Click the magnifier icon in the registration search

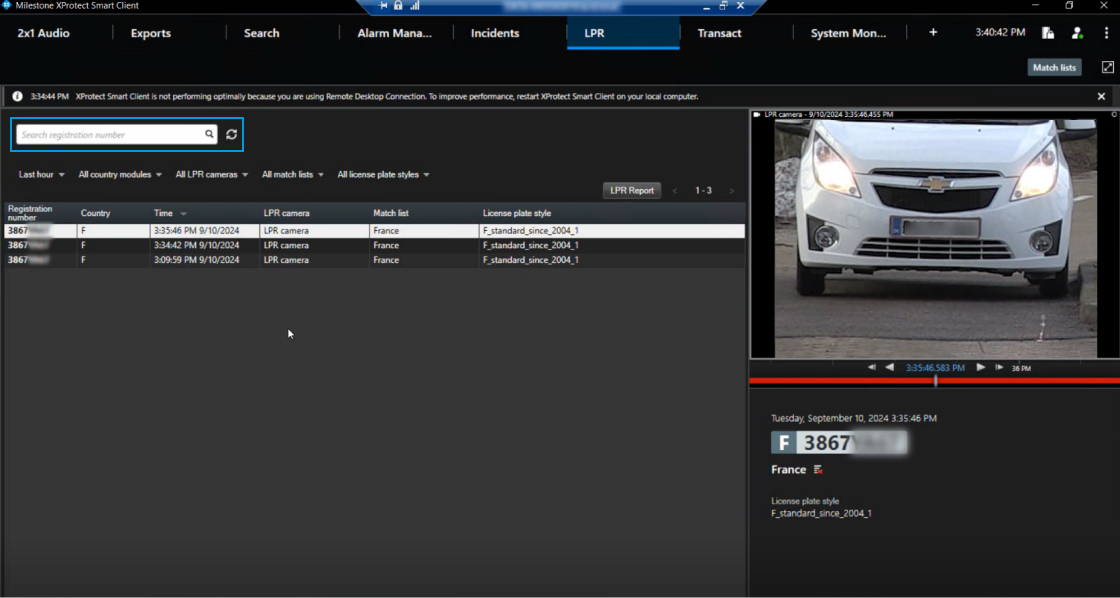coord(209,134)
